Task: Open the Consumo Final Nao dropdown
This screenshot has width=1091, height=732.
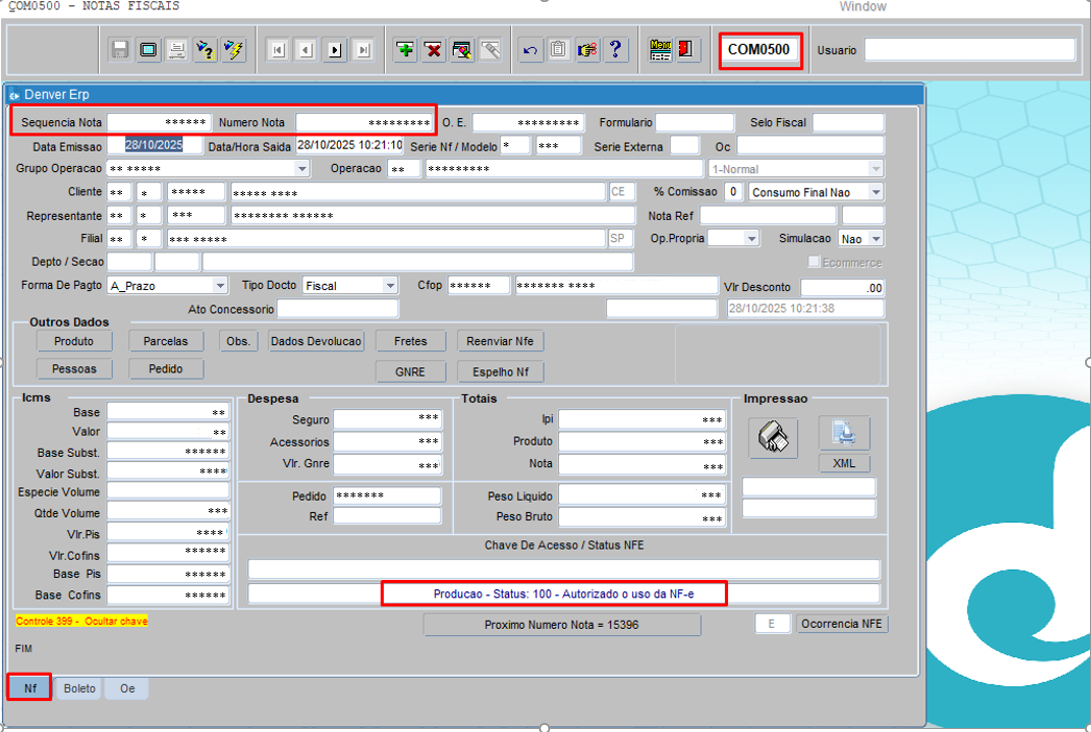Action: pyautogui.click(x=876, y=192)
